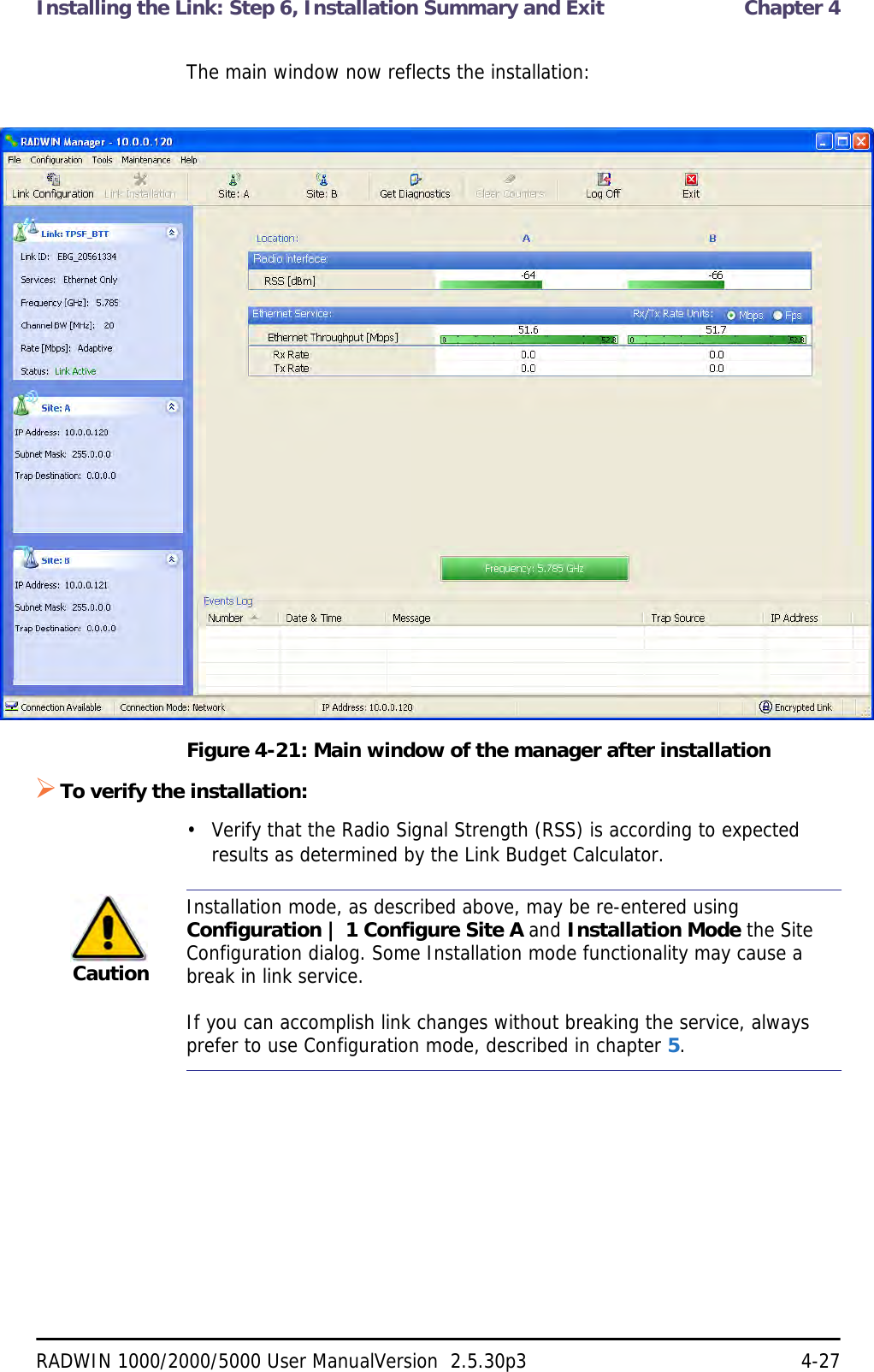Click the Frequency [GHz]: 5.785 row
The image size is (874, 1372).
point(70,303)
